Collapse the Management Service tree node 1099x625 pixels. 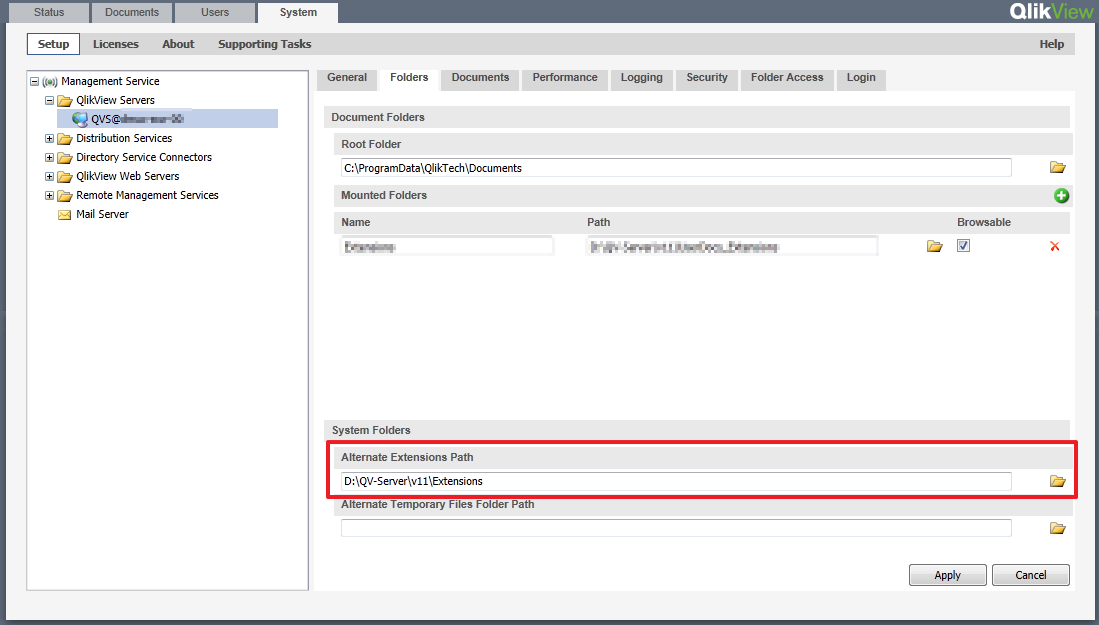click(x=34, y=81)
